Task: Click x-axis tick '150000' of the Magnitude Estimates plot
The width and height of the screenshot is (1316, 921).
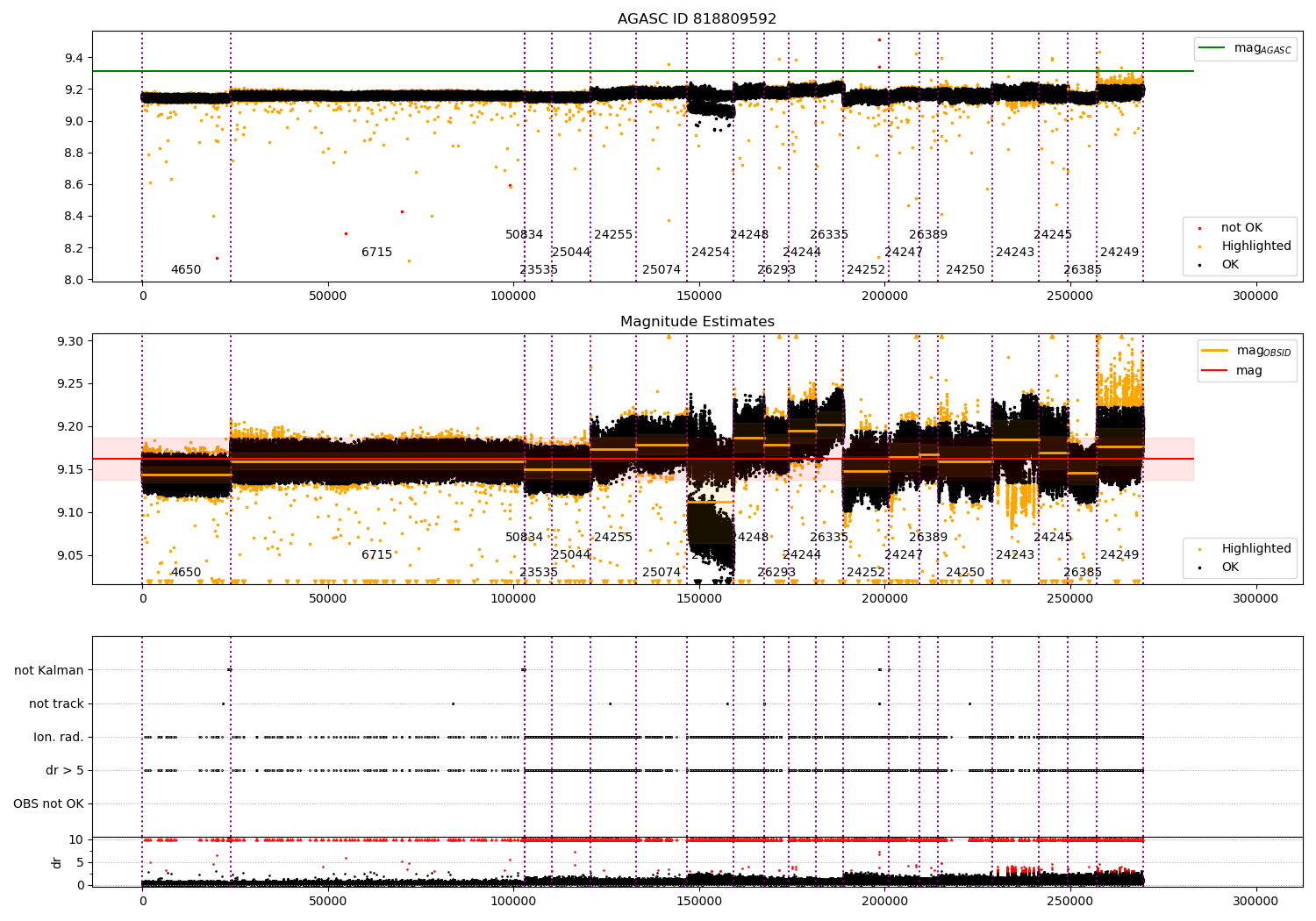Action: [x=699, y=599]
